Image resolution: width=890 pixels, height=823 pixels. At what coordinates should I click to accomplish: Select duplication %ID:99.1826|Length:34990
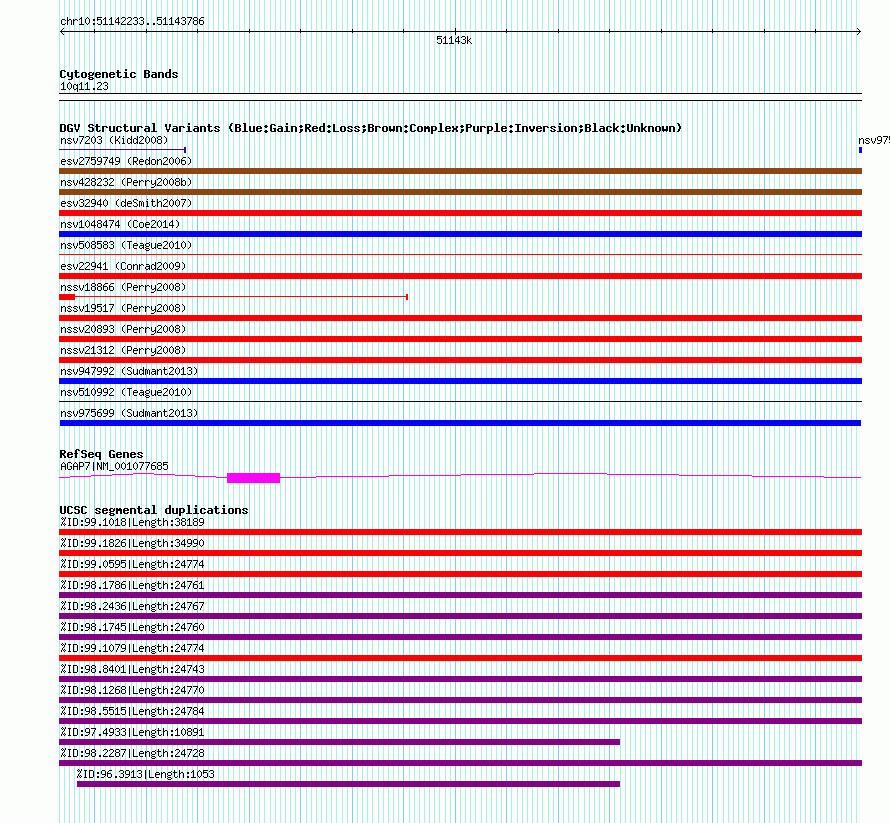pos(132,543)
